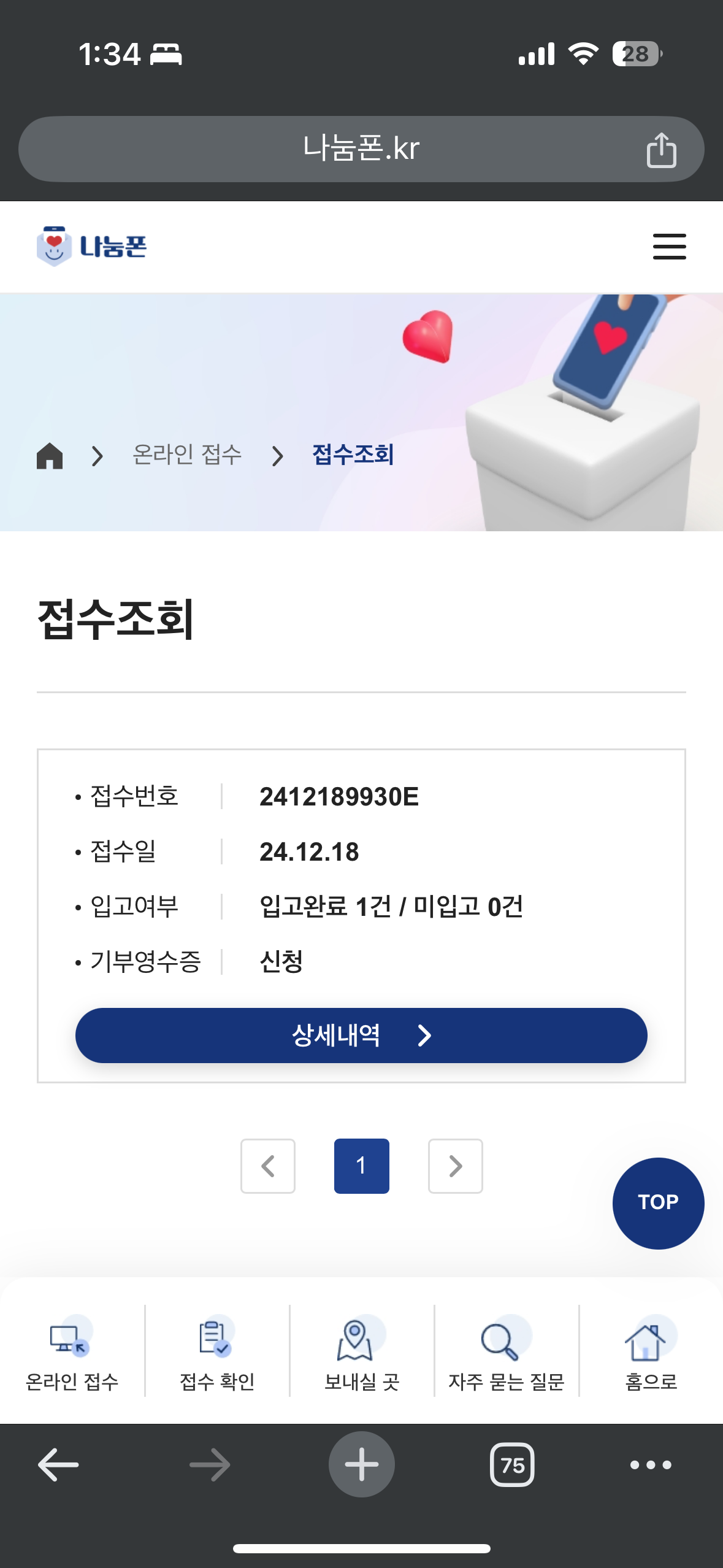Tap the share icon in address bar
Viewport: 723px width, 1568px height.
tap(661, 150)
